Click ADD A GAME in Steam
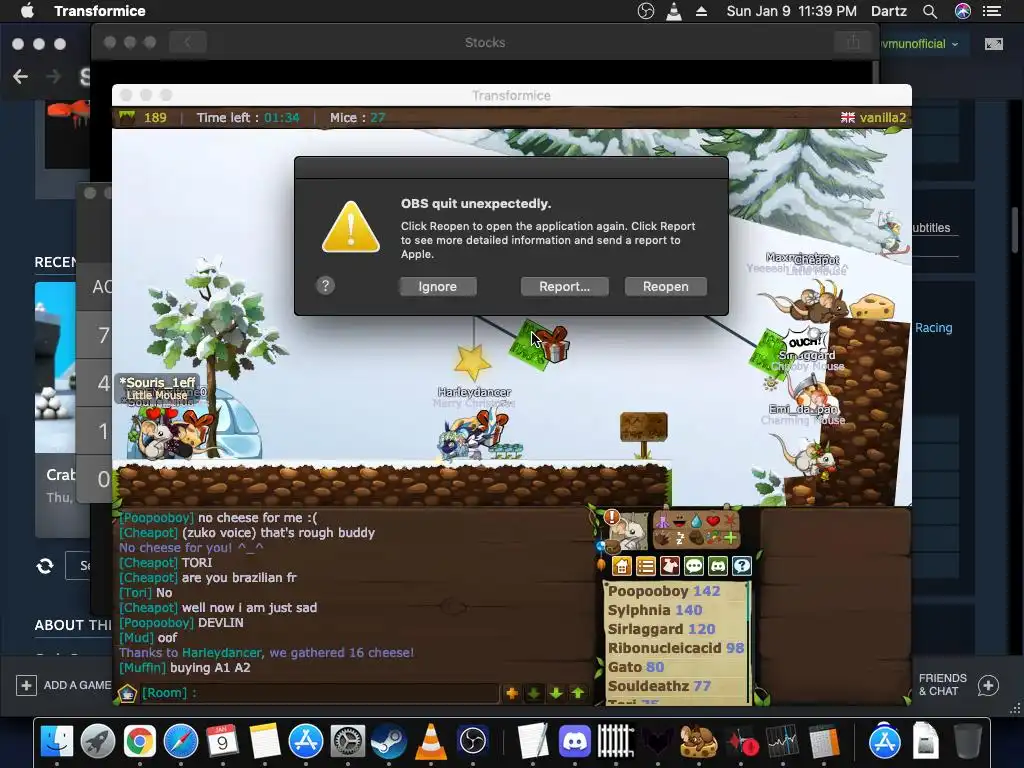1024x768 pixels. tap(63, 685)
